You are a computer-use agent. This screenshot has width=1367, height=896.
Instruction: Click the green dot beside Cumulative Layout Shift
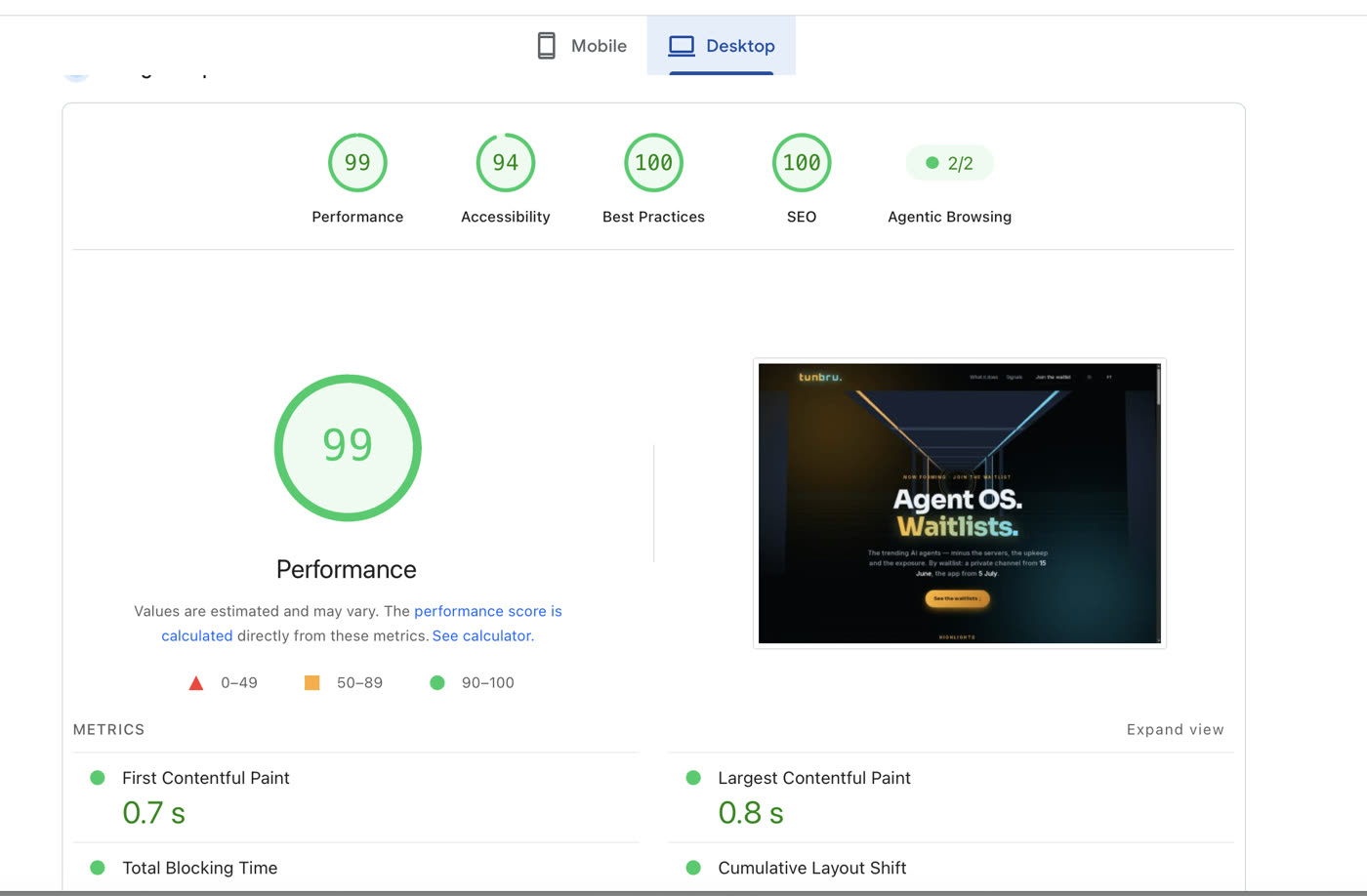[693, 868]
